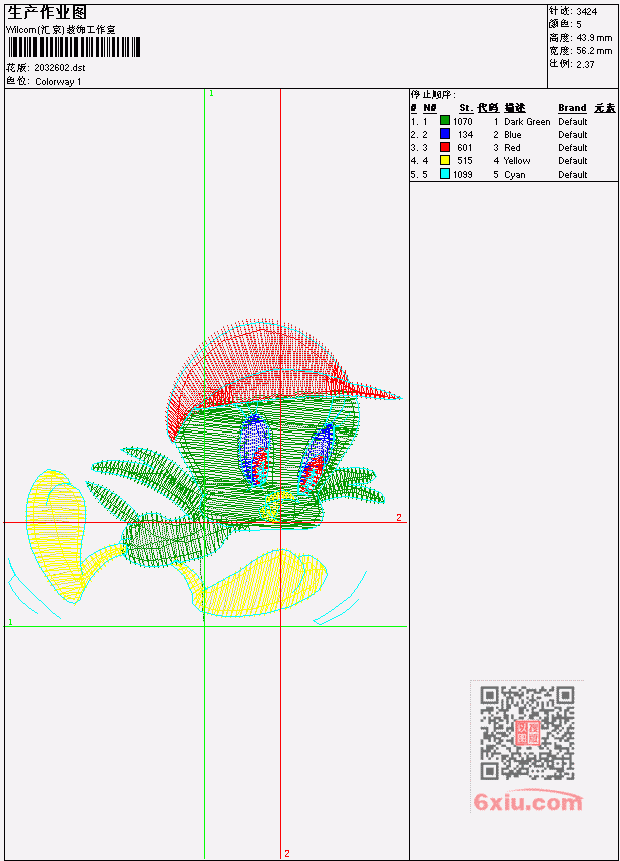
Task: Click the 代码 column header
Action: pos(488,108)
